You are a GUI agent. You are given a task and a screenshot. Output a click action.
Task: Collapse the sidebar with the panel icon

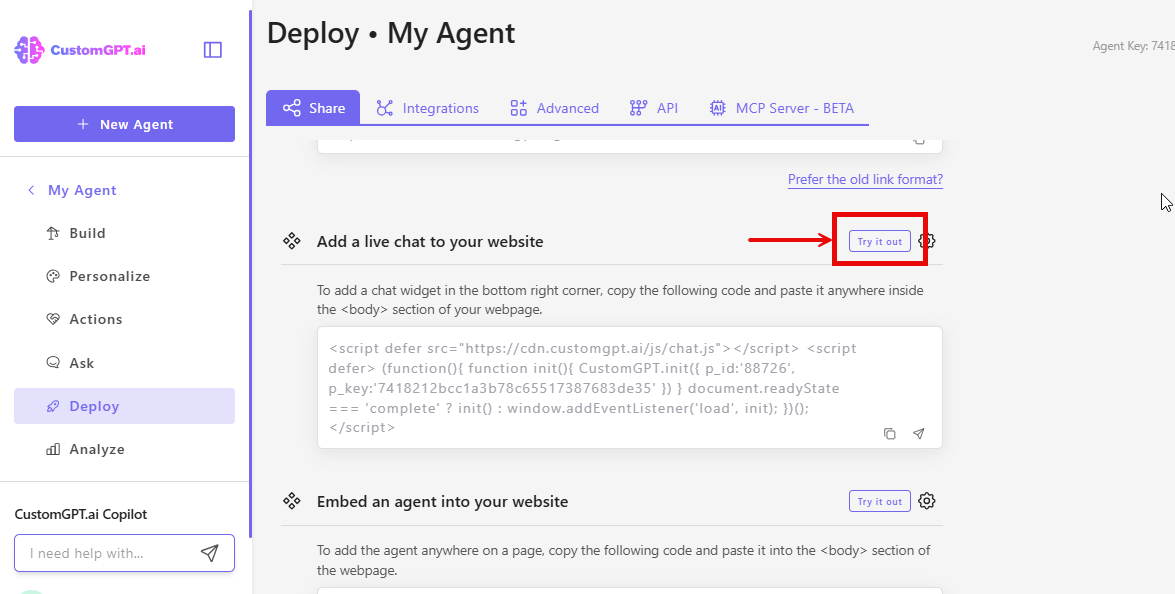coord(213,49)
